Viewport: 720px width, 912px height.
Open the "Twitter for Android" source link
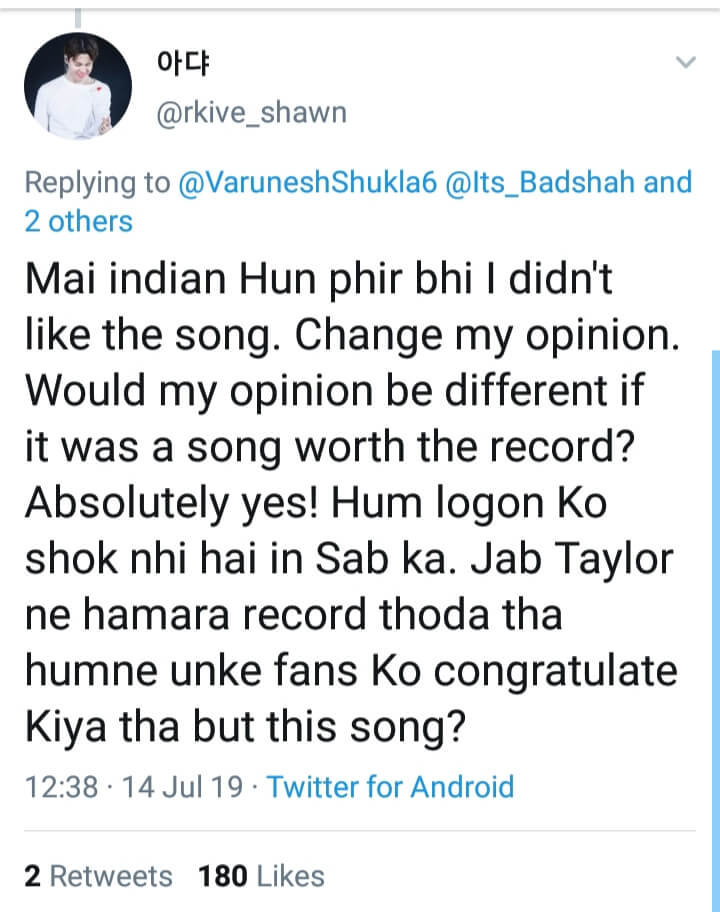(390, 786)
